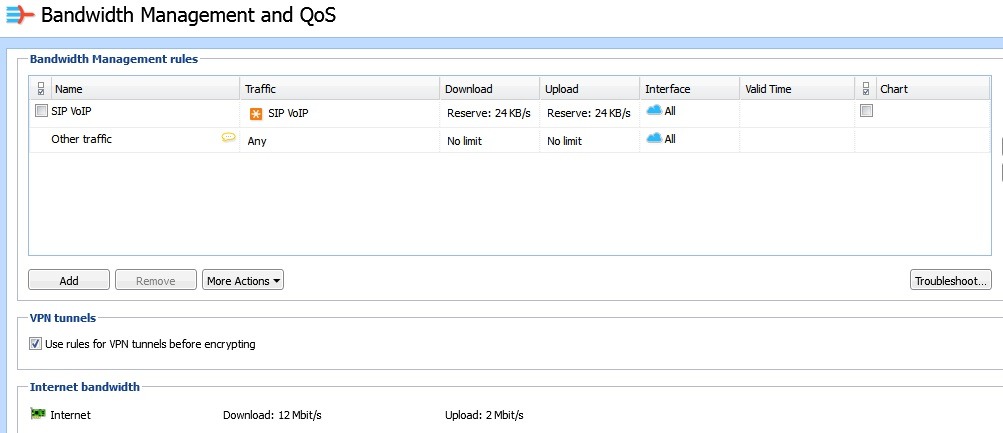Enable the SIP VoIP rule checkbox
Image resolution: width=1003 pixels, height=433 pixels.
41,111
